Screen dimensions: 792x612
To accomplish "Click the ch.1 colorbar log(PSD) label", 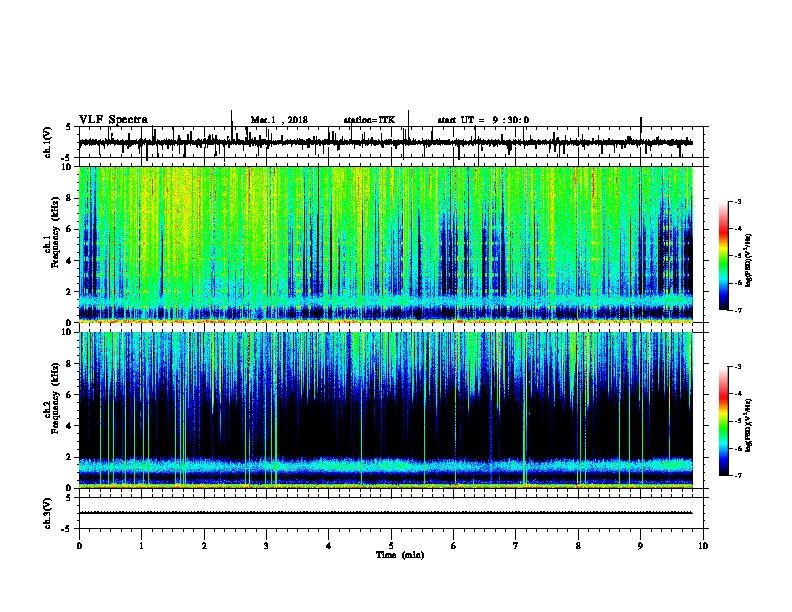I will tap(749, 261).
